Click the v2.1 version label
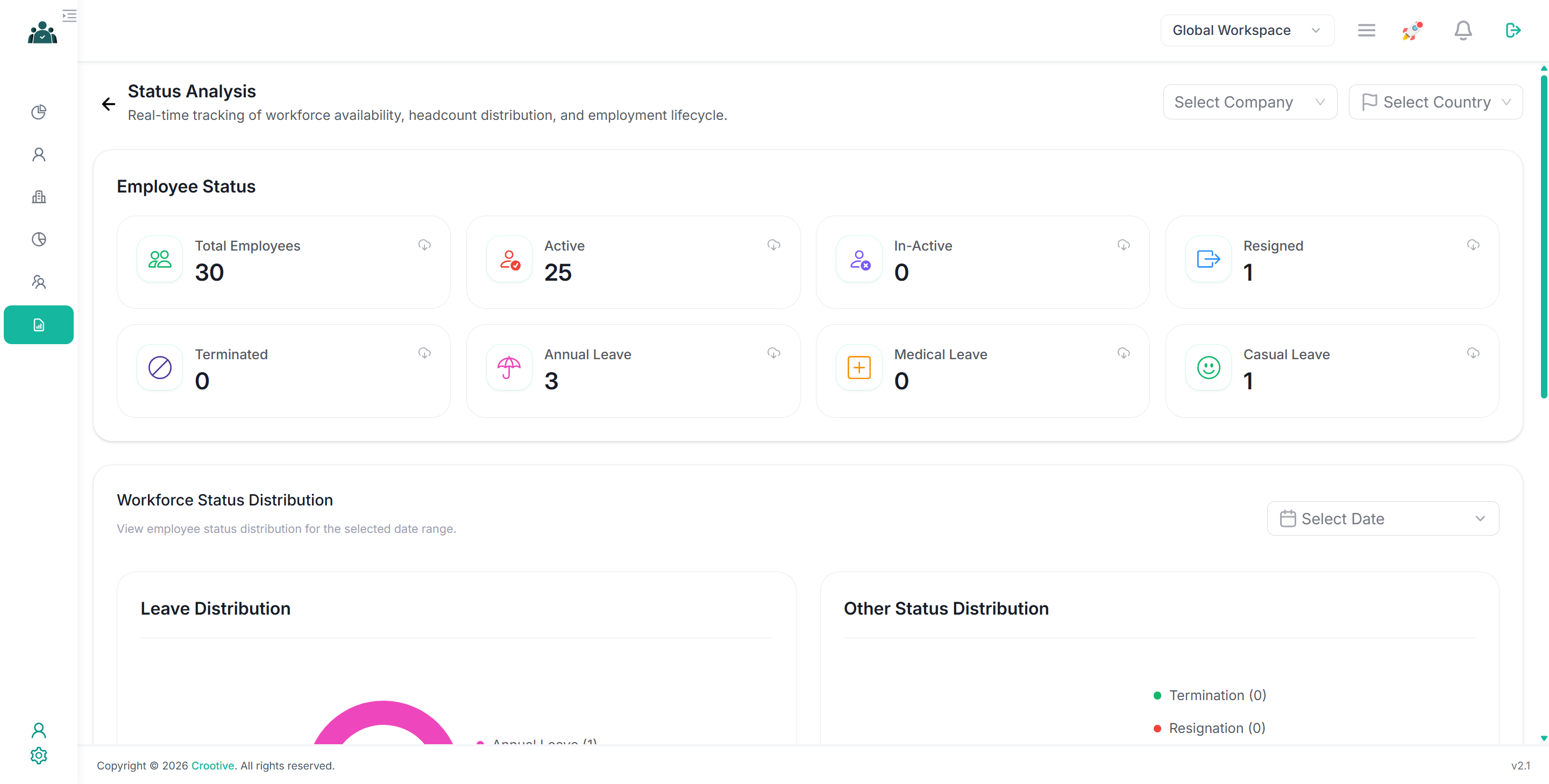The image size is (1549, 784). (x=1520, y=765)
